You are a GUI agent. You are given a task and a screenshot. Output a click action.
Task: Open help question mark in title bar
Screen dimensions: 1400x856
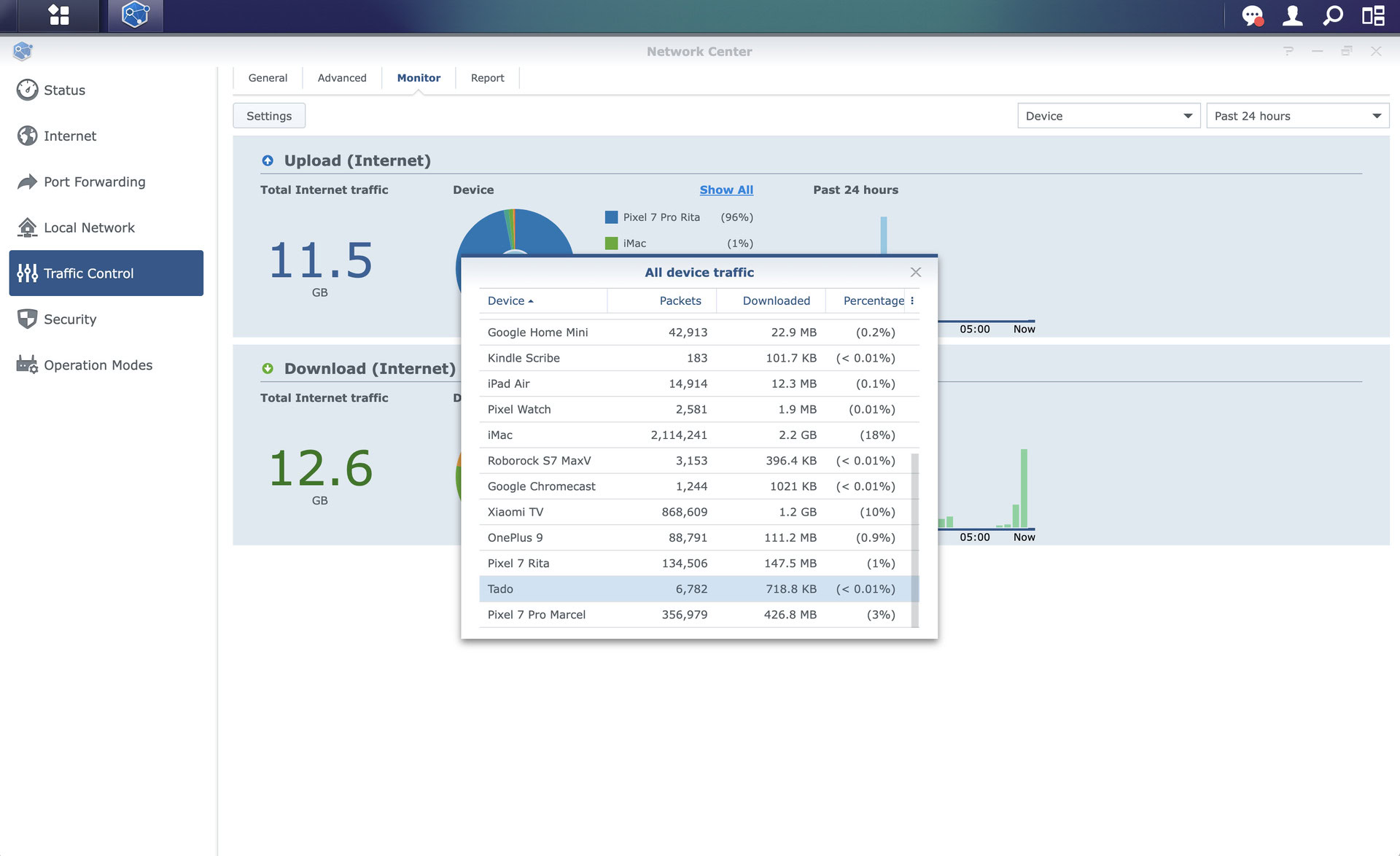[x=1288, y=51]
